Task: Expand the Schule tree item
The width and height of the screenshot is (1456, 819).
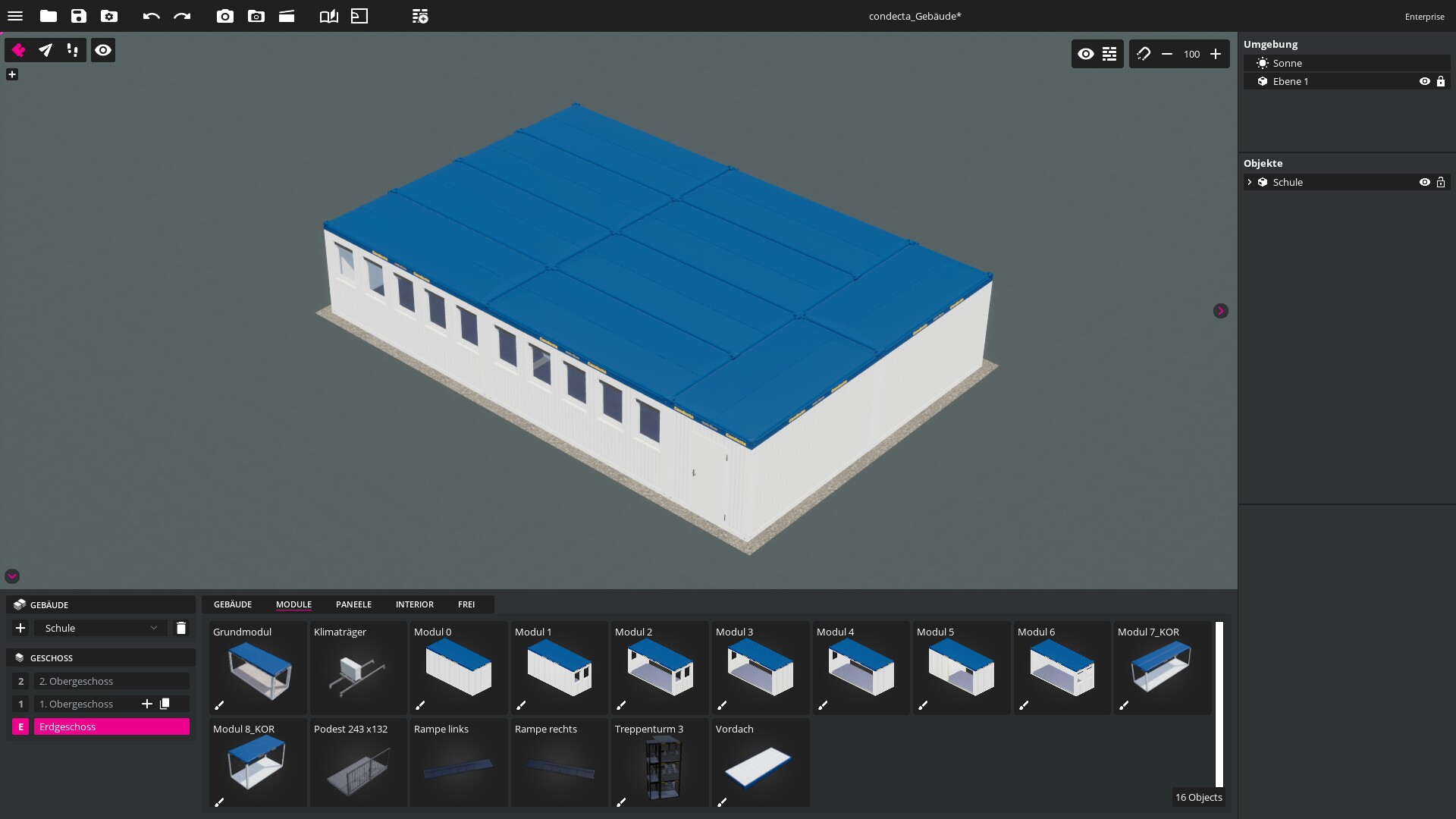Action: (x=1250, y=182)
